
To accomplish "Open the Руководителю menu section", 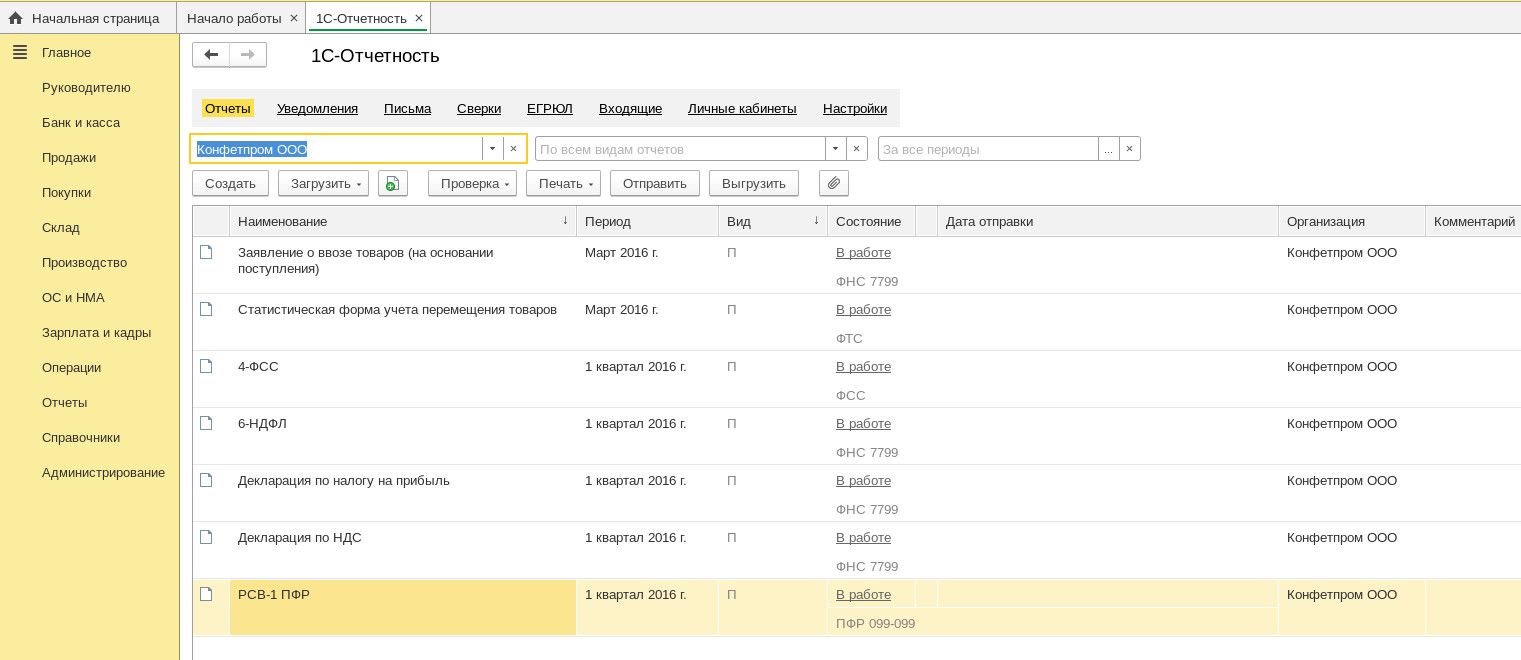I will tap(86, 87).
